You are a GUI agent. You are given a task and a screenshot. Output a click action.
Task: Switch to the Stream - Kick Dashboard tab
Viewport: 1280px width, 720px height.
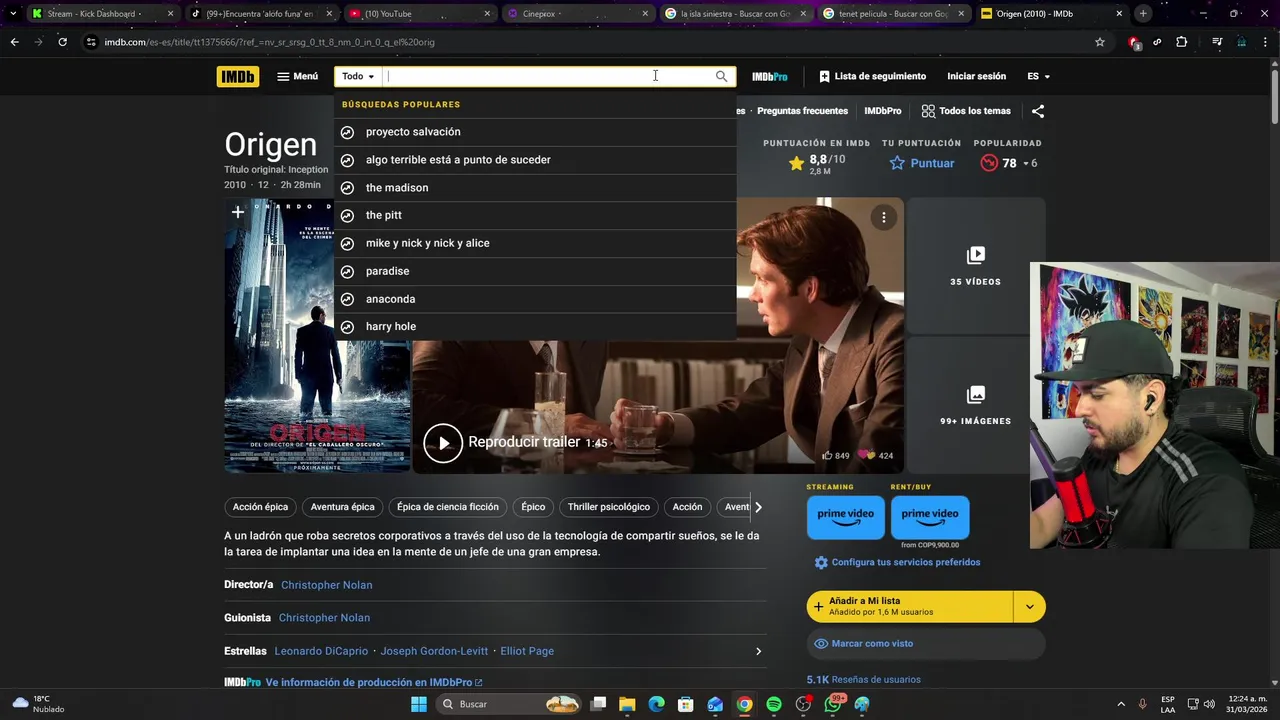101,14
